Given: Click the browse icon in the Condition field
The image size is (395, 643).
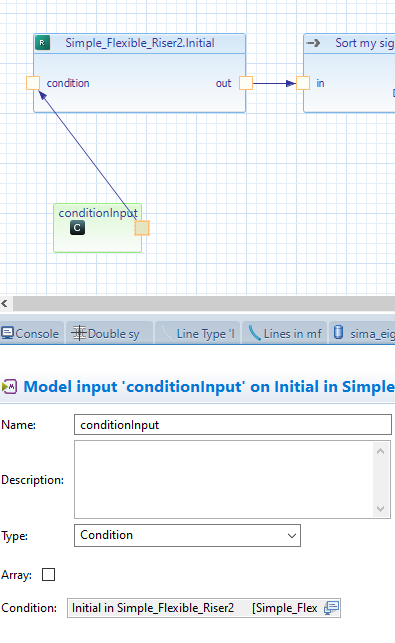Looking at the screenshot, I should pyautogui.click(x=331, y=608).
